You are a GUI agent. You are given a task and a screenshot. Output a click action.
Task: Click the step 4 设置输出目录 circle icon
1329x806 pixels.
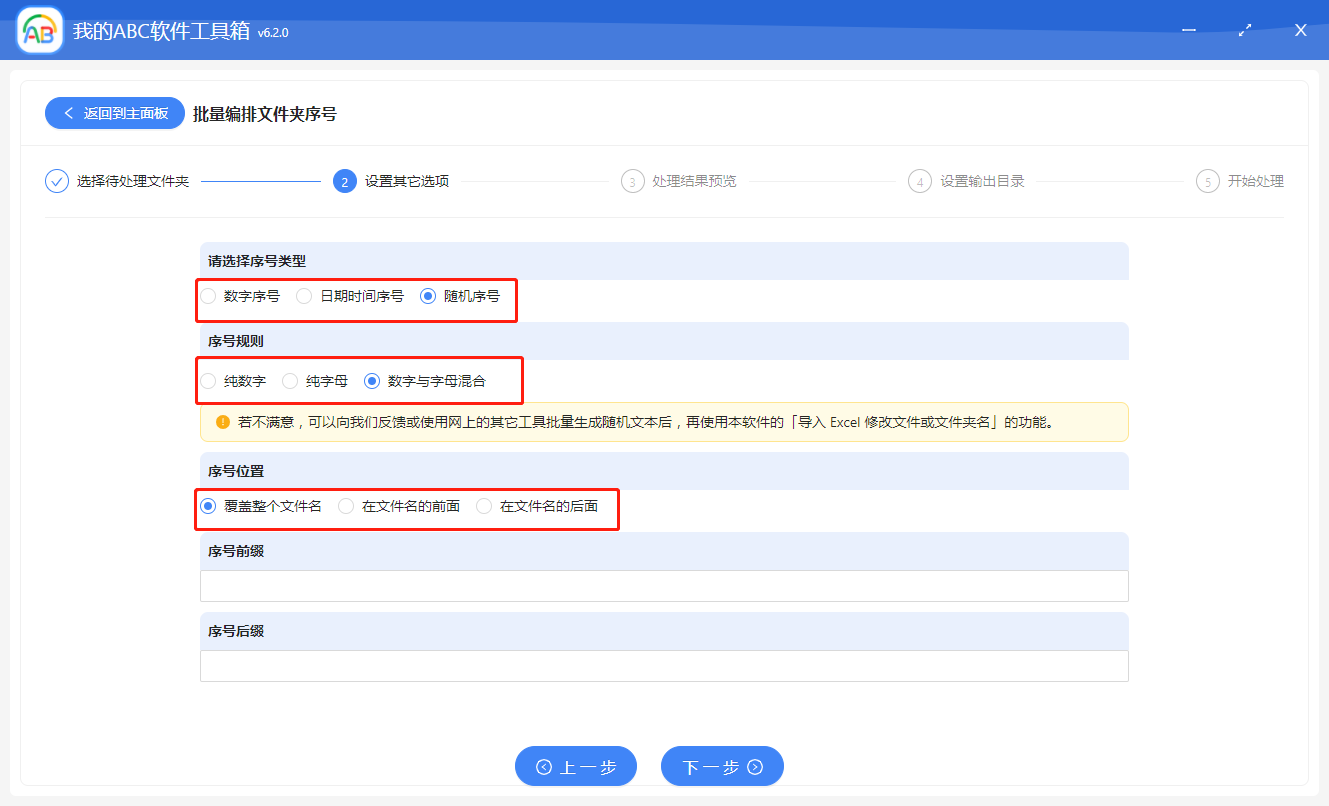point(920,181)
